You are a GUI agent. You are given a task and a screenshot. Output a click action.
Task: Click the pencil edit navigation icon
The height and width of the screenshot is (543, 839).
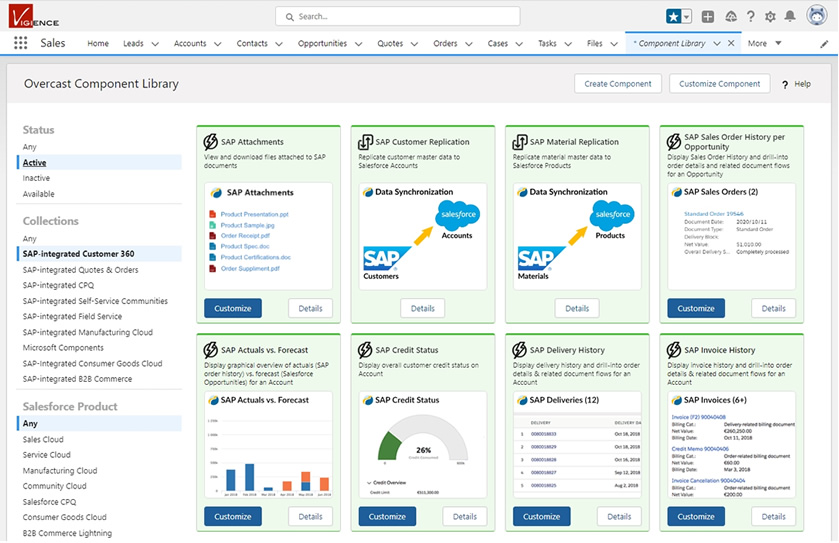click(x=824, y=44)
